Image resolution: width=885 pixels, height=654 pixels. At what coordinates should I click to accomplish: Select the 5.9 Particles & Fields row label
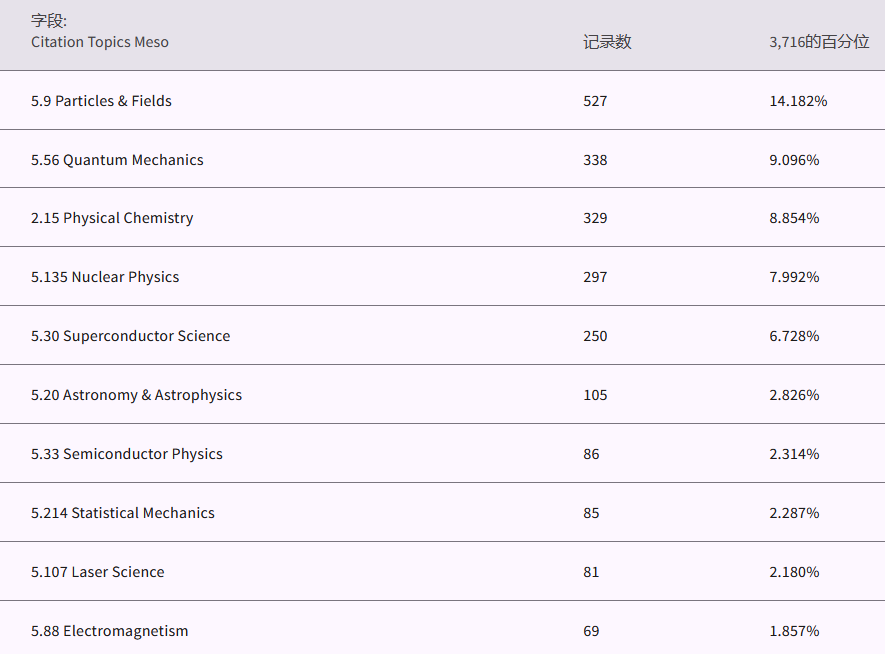point(101,101)
